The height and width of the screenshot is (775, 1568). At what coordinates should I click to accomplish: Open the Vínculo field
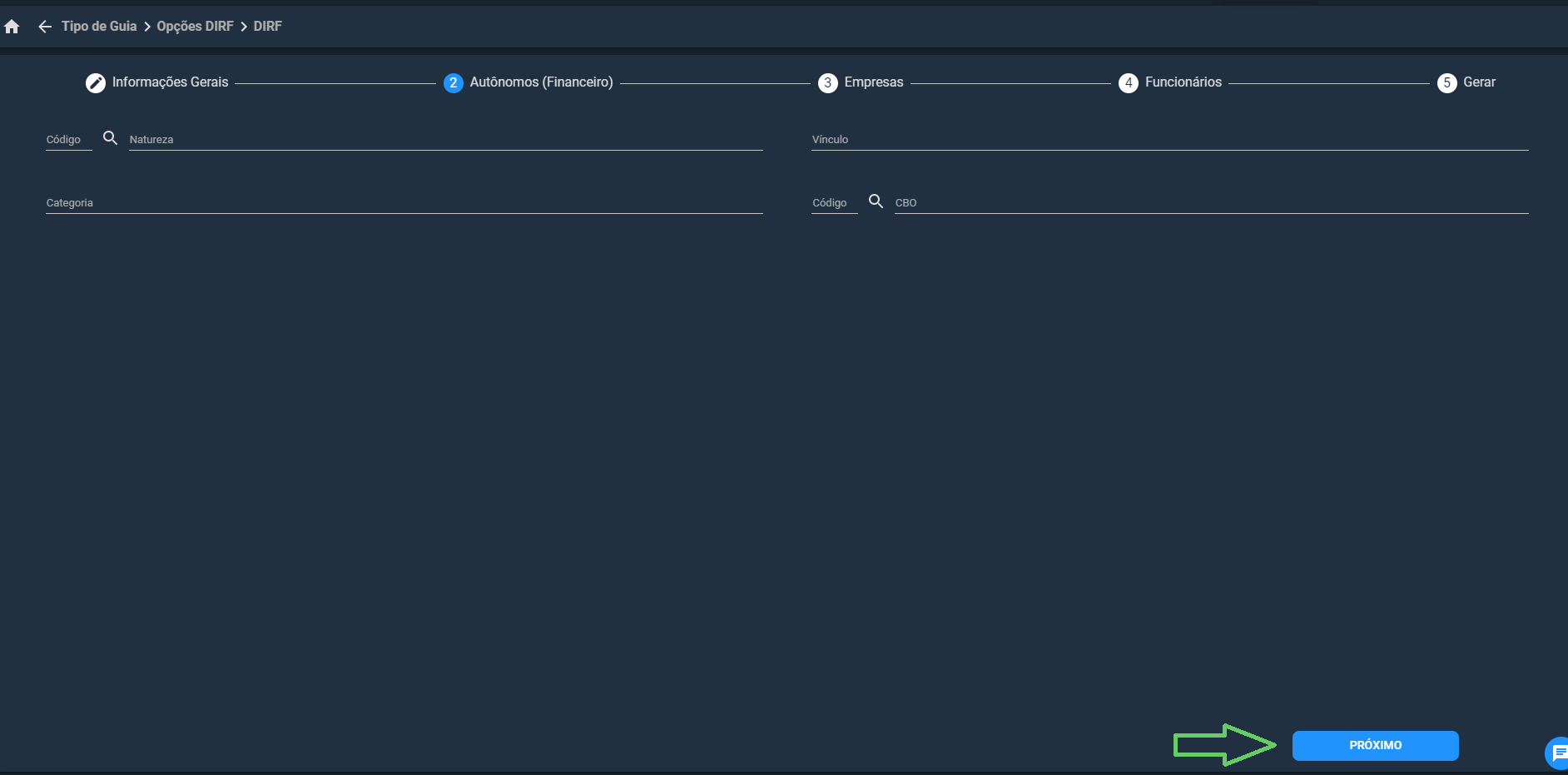[1169, 139]
